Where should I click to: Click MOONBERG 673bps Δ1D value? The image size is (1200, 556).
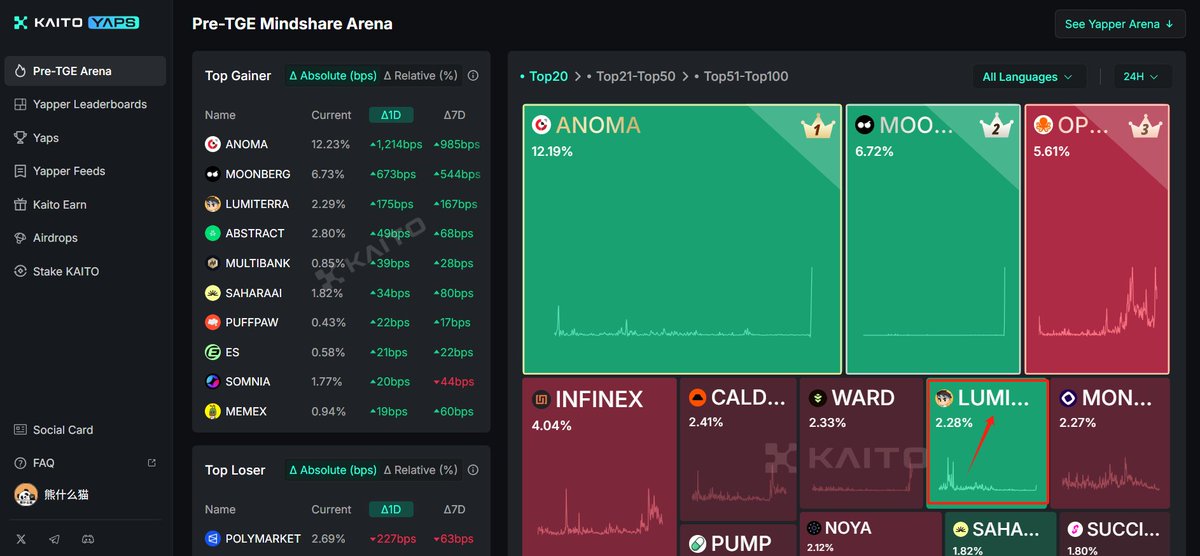click(x=391, y=174)
